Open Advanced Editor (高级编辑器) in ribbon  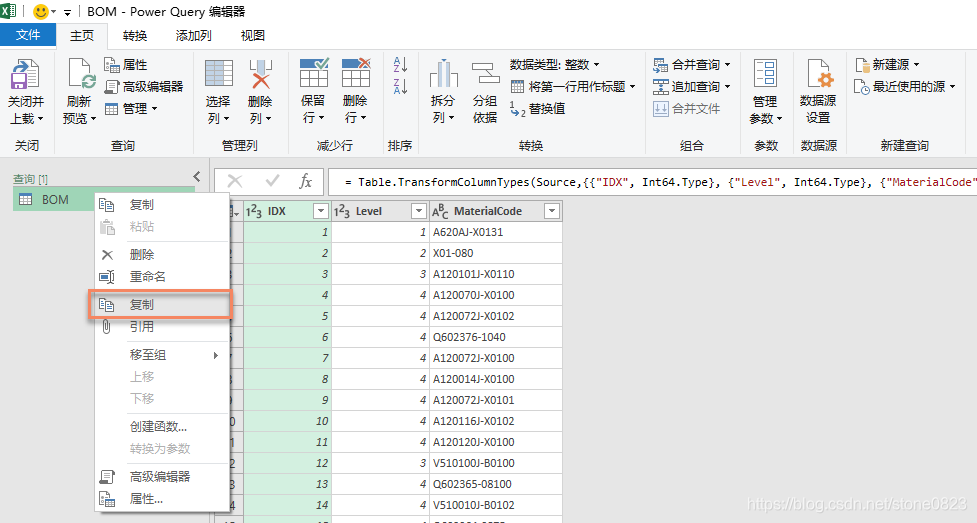(144, 86)
